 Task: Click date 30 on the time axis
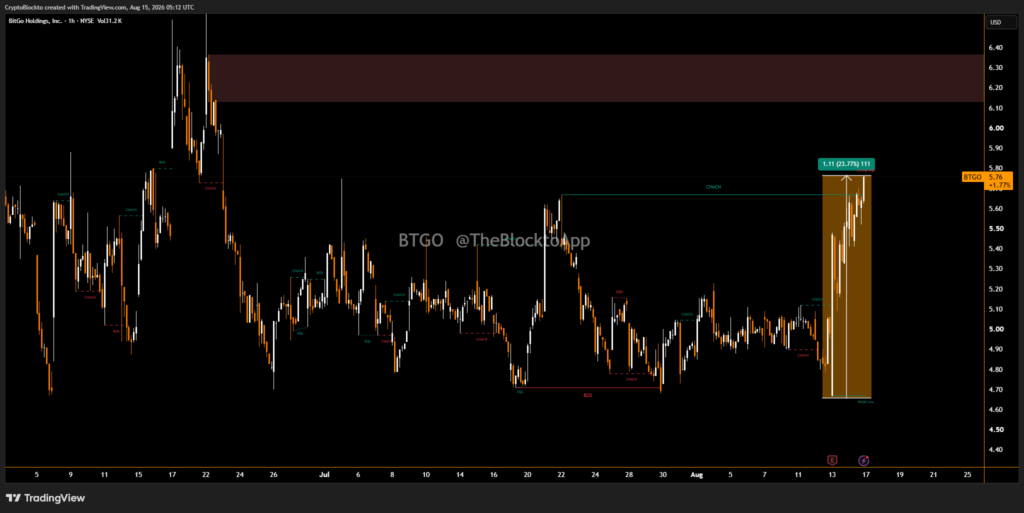(x=662, y=474)
